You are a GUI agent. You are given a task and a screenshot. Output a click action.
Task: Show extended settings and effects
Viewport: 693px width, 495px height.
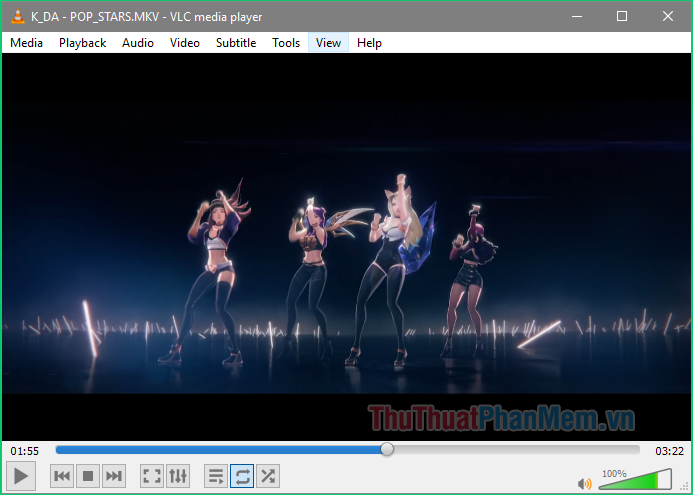pos(178,476)
